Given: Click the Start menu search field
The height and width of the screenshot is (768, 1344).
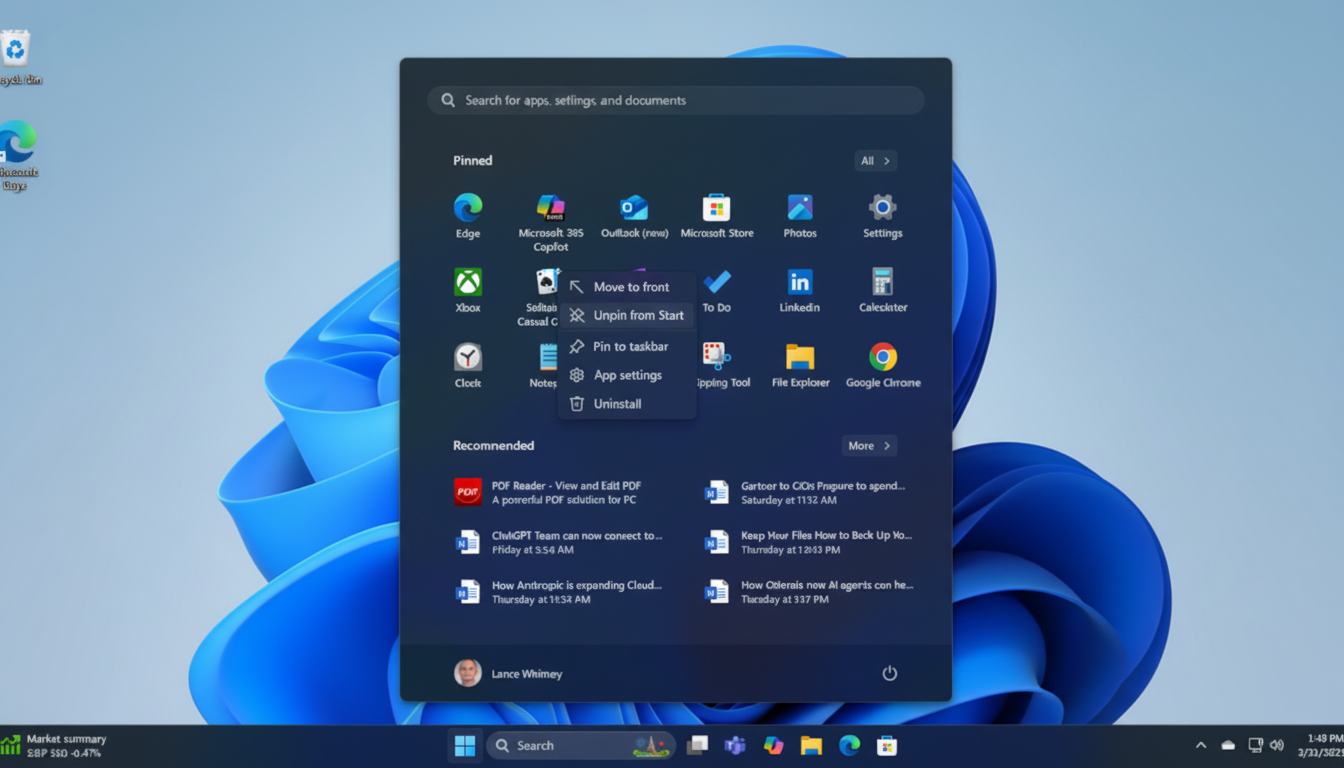Looking at the screenshot, I should click(x=675, y=100).
